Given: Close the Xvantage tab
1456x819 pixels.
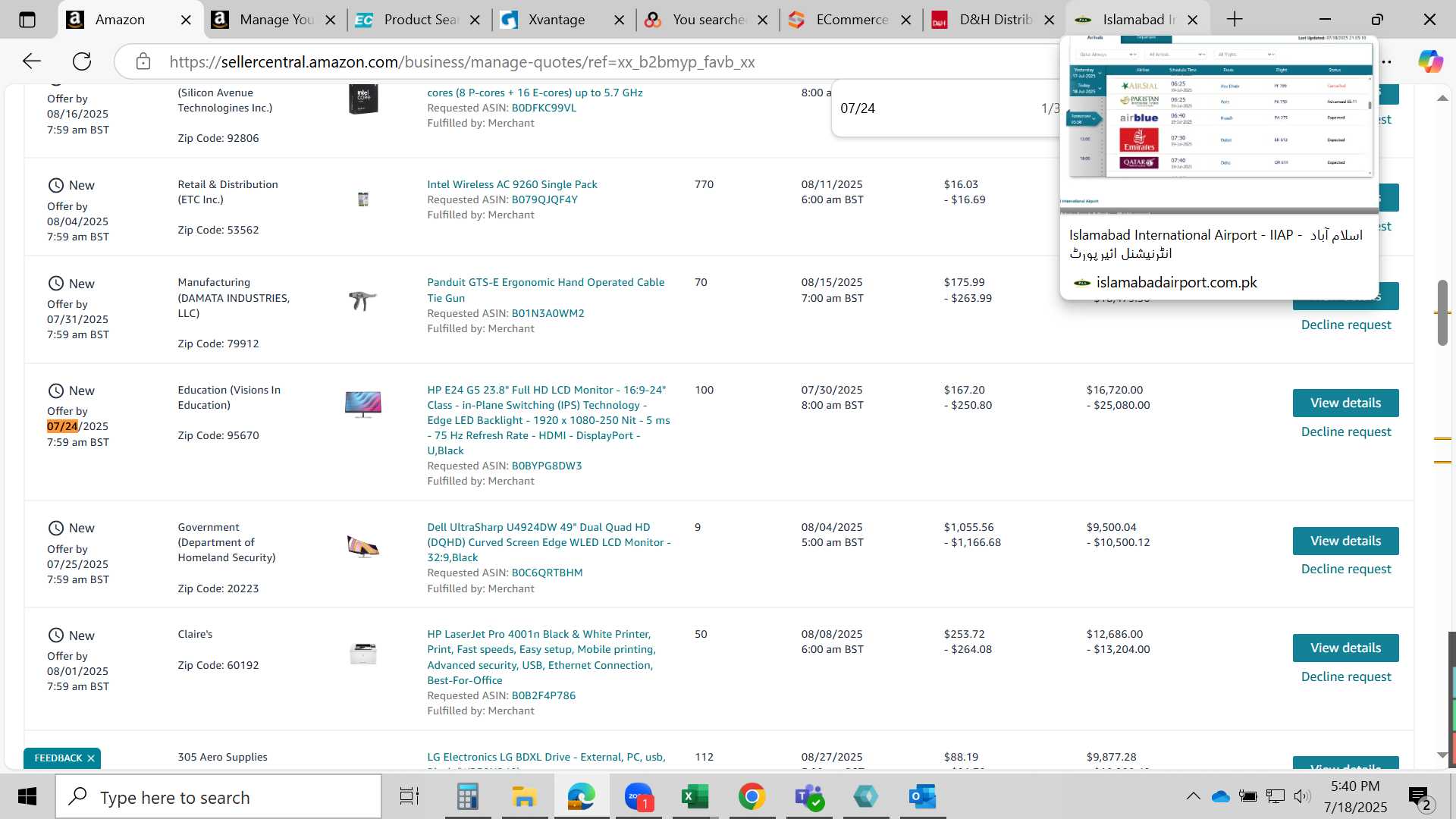Looking at the screenshot, I should pyautogui.click(x=620, y=20).
